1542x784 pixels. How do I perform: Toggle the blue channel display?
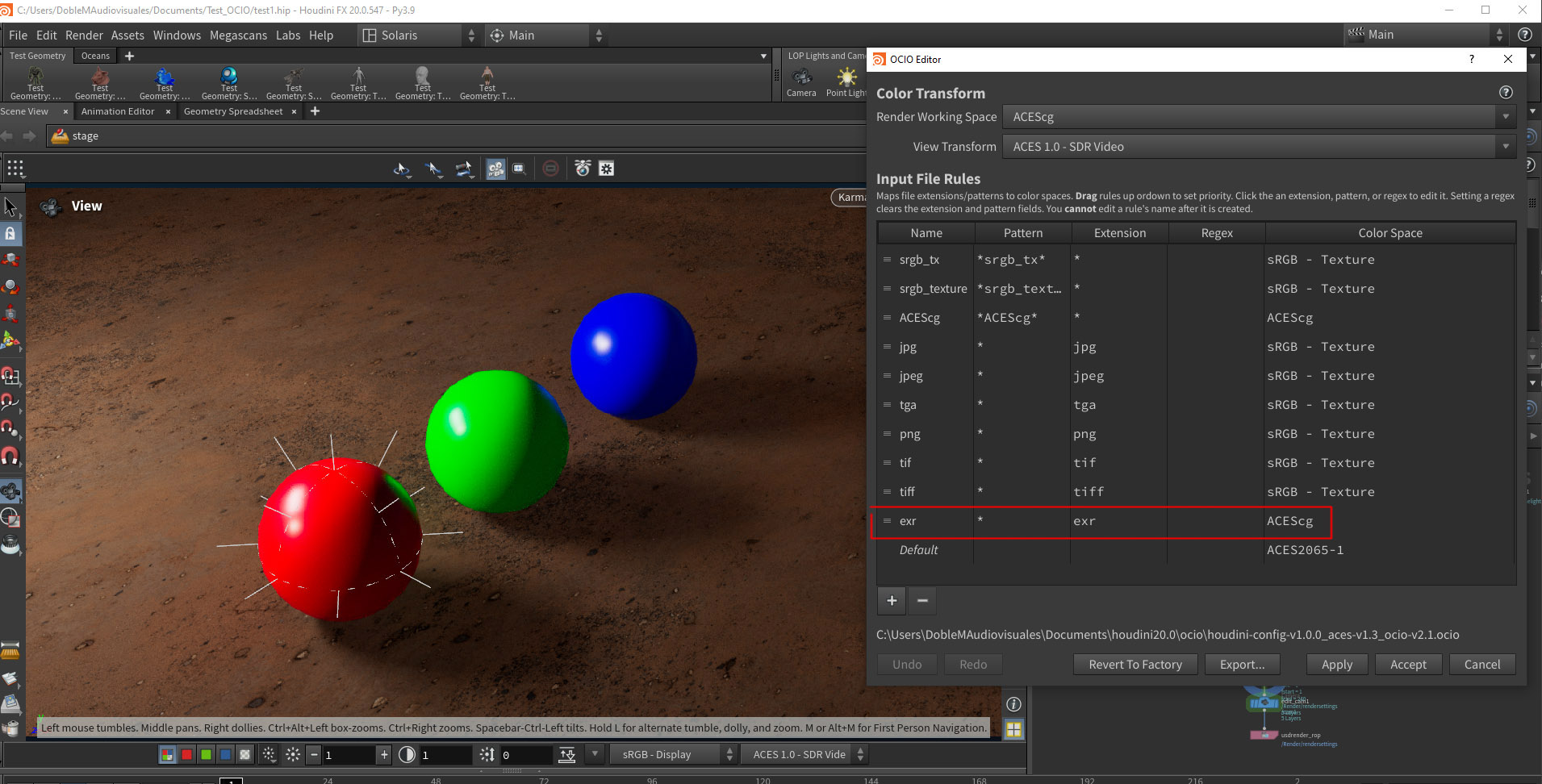(x=225, y=755)
